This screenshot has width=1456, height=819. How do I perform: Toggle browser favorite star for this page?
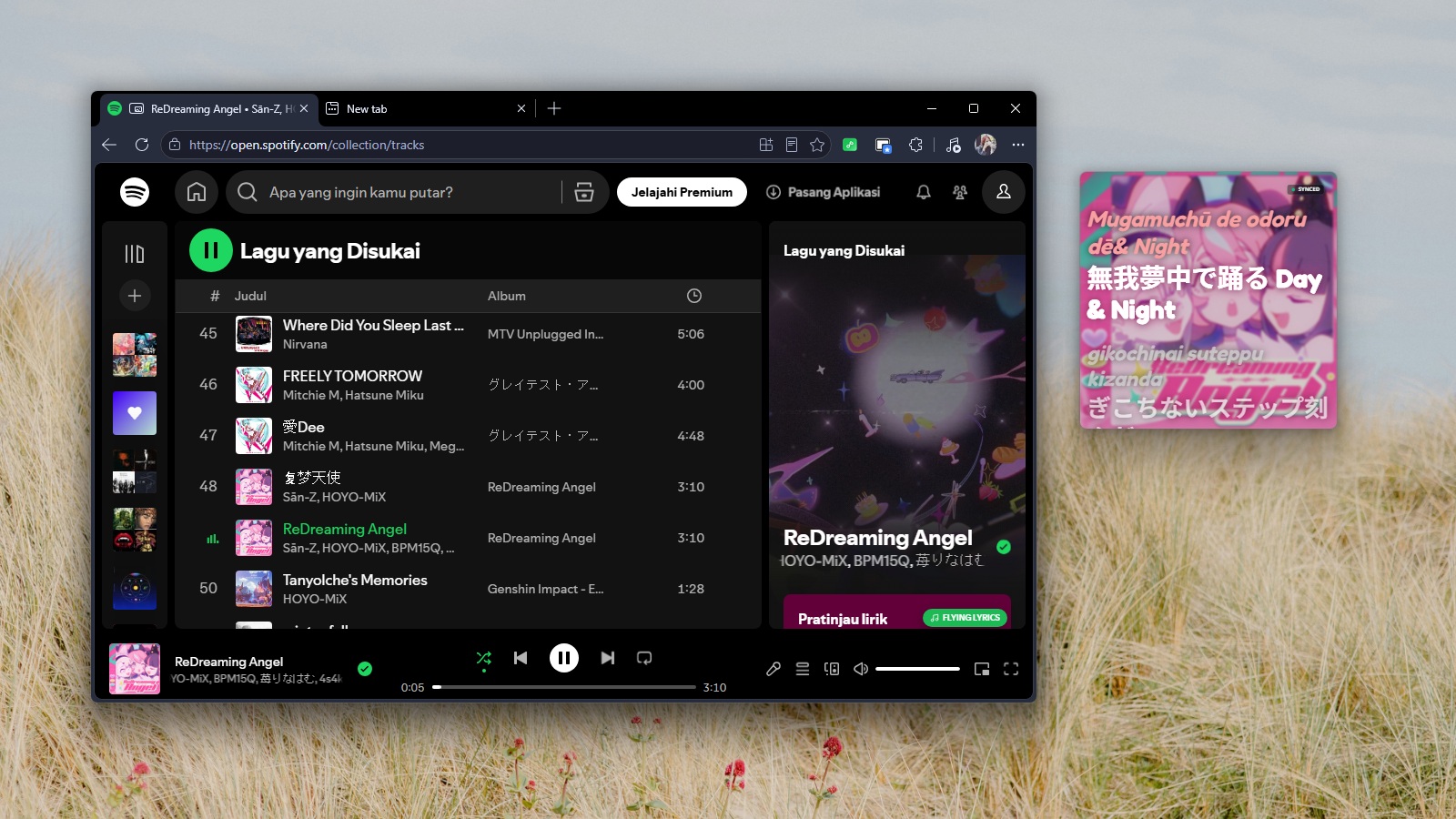pos(817,145)
